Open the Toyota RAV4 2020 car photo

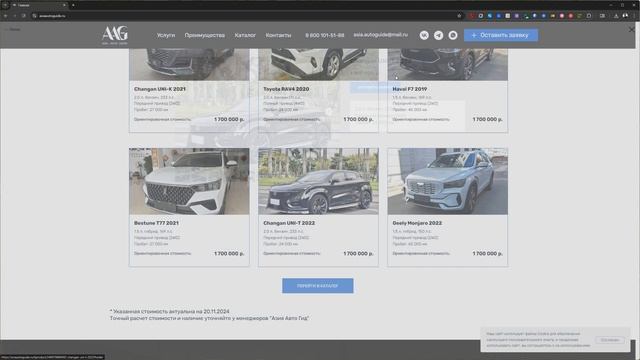(x=318, y=64)
